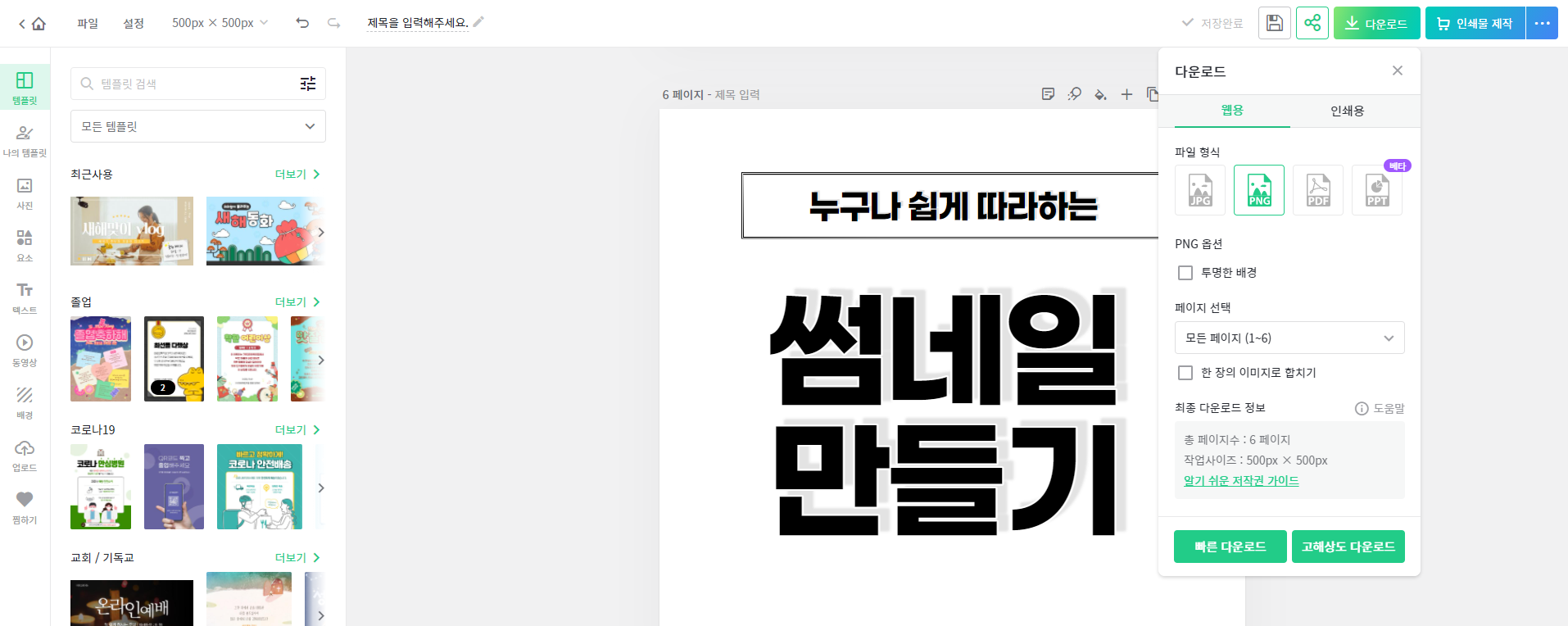Select the 코로나 안전배송 template thumbnail

click(x=260, y=487)
